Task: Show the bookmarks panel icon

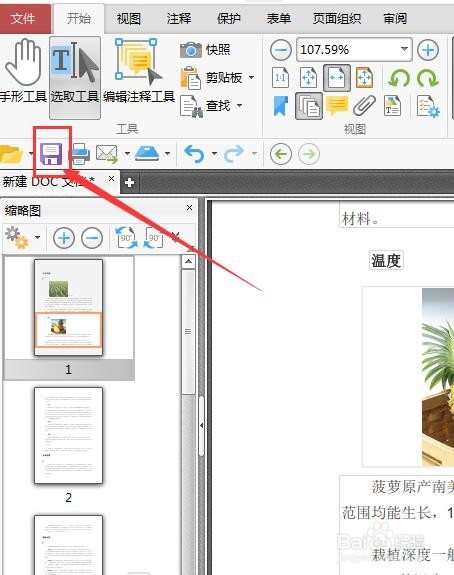Action: click(281, 106)
